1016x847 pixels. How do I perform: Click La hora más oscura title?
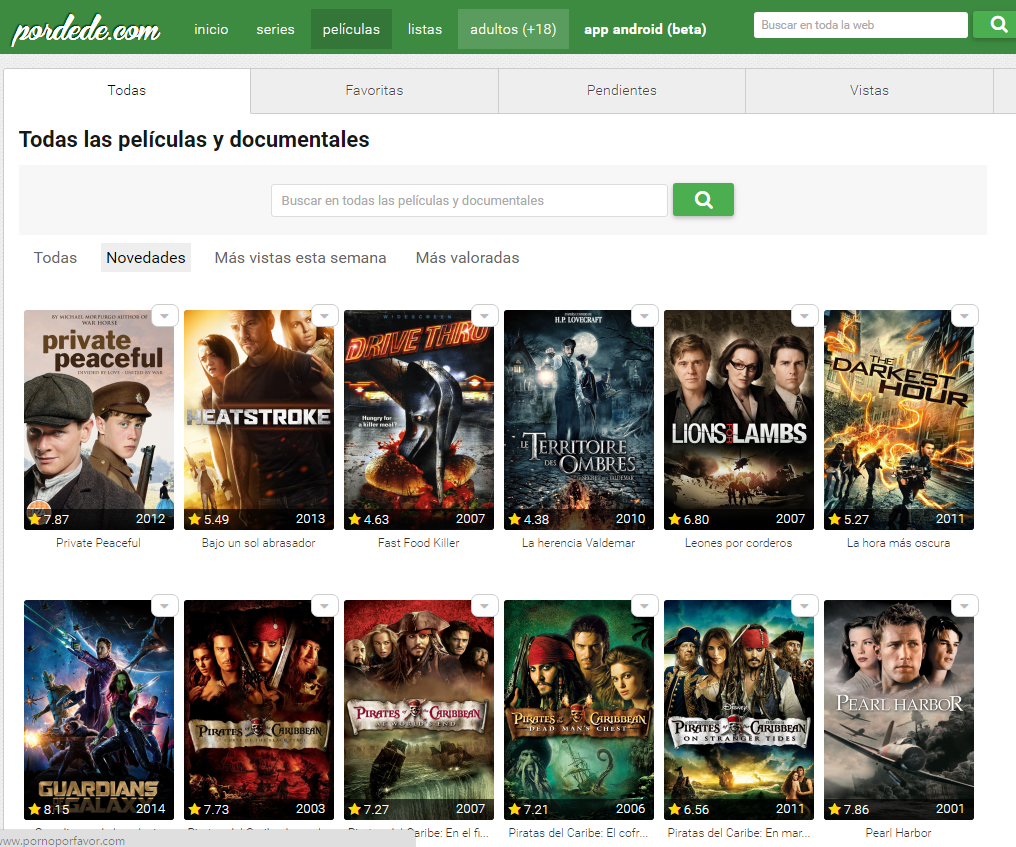(899, 543)
